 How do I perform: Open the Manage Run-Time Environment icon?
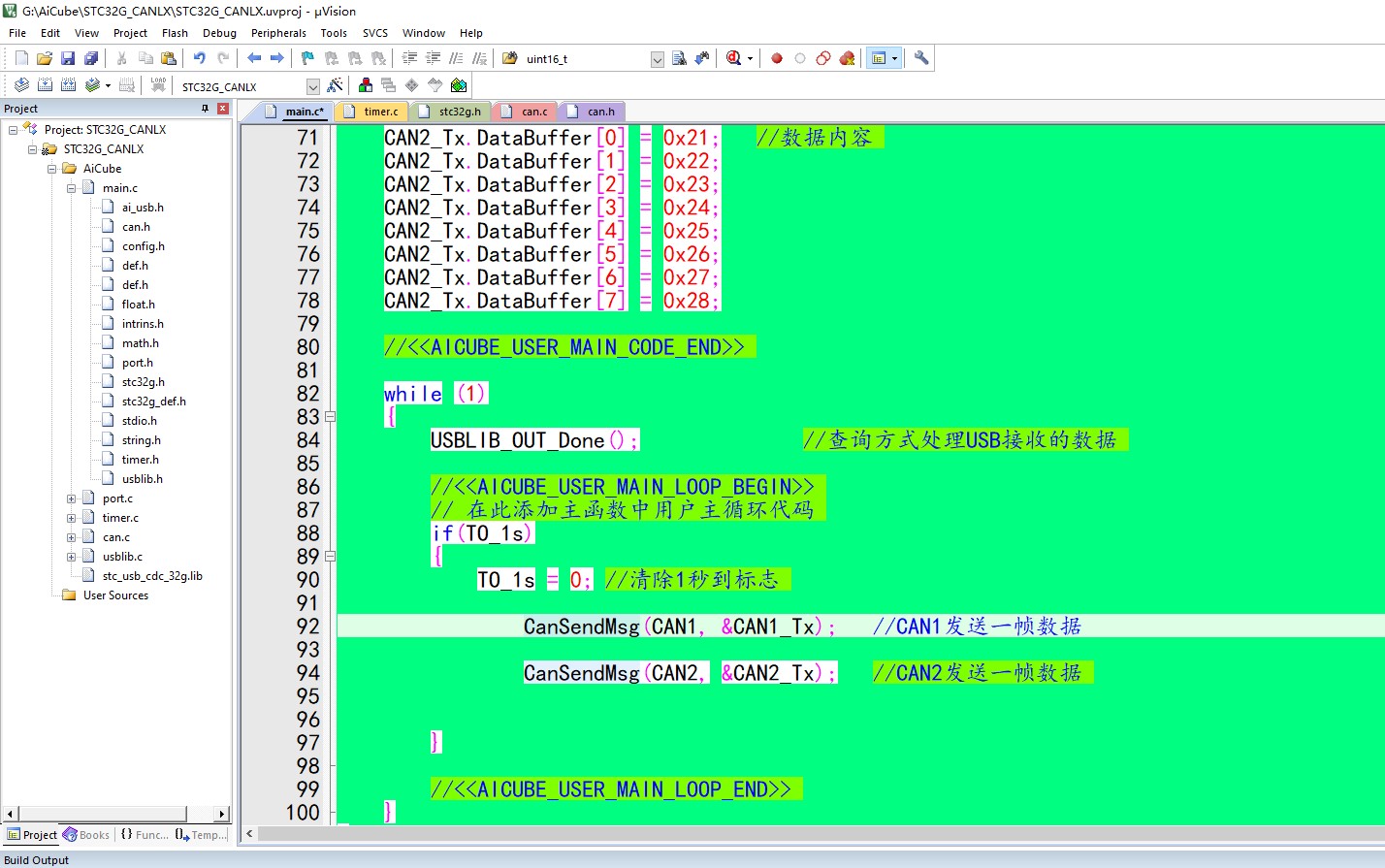coord(459,85)
